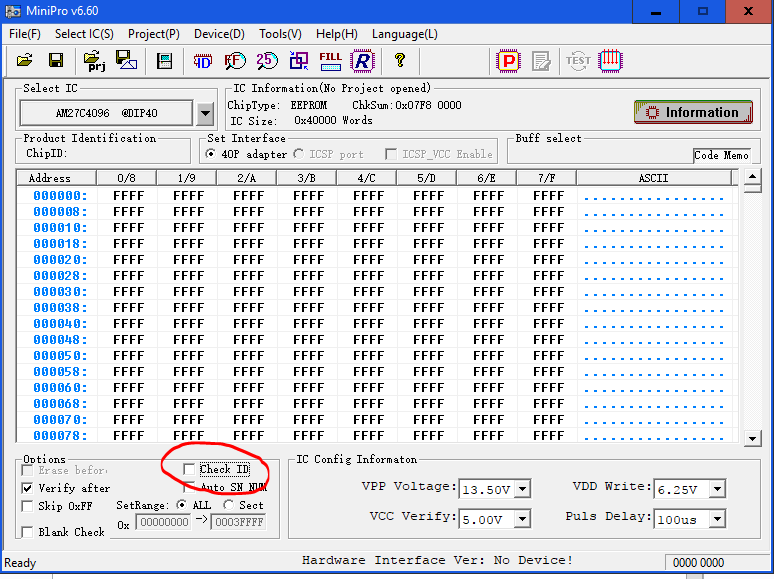
Task: Click FFFF cell in 7/F column of row 000020
Action: (548, 260)
